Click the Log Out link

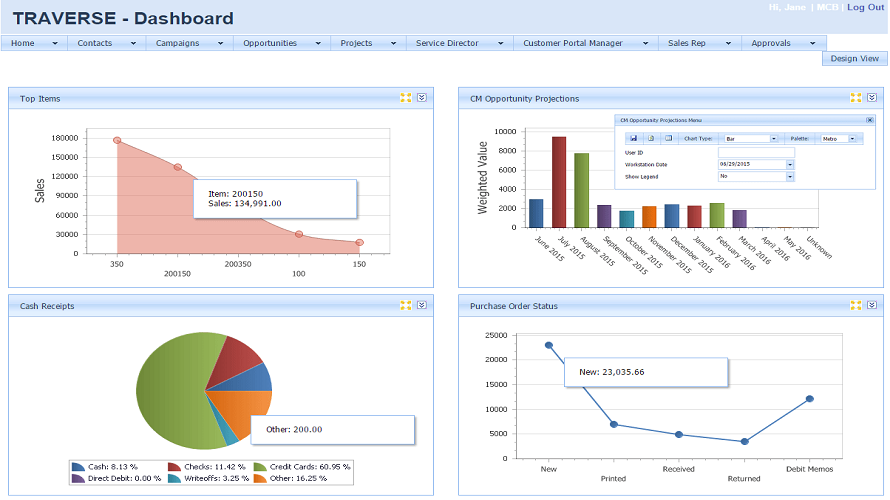(x=865, y=7)
